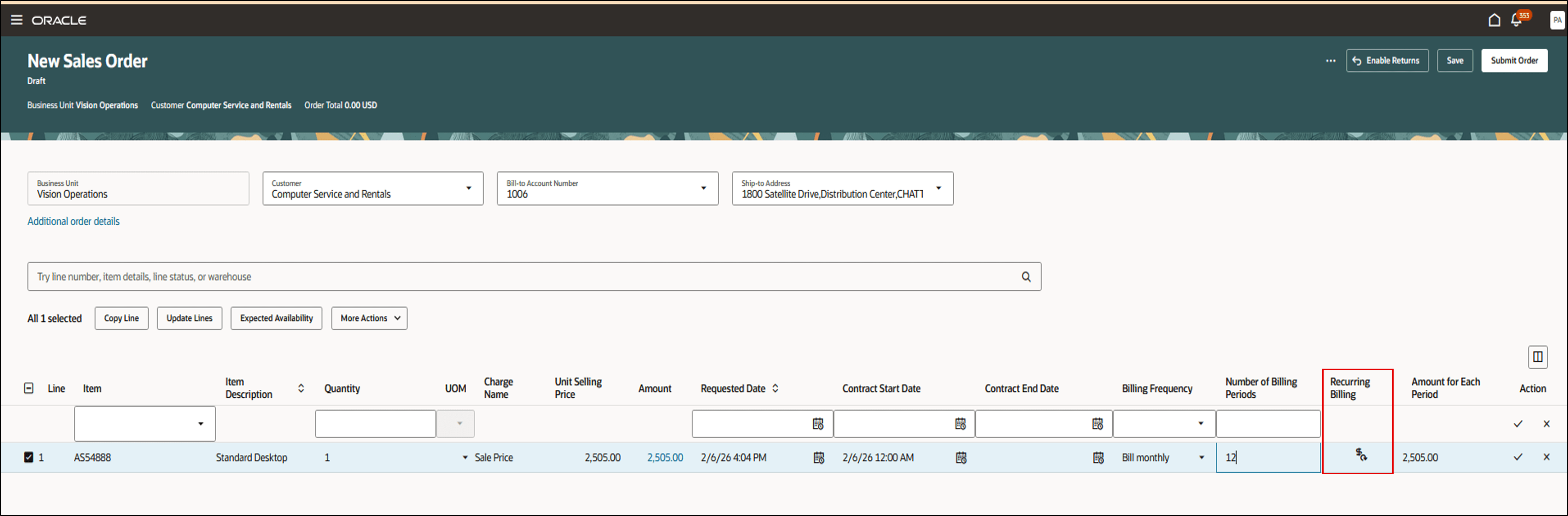
Task: Expand Bill monthly billing frequency dropdown
Action: [x=1201, y=458]
